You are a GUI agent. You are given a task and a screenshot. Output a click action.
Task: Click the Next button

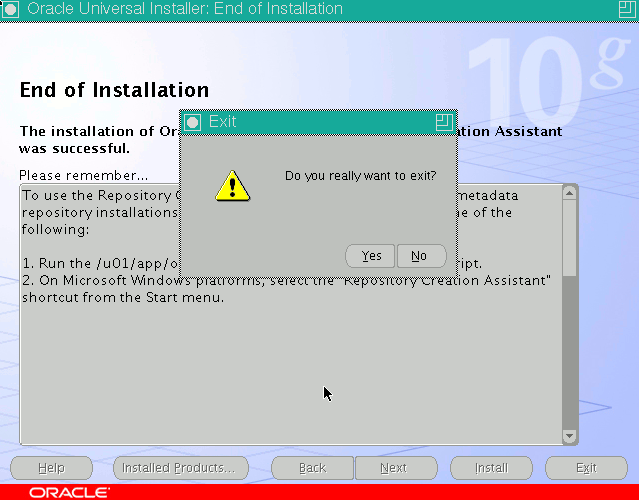coord(396,468)
